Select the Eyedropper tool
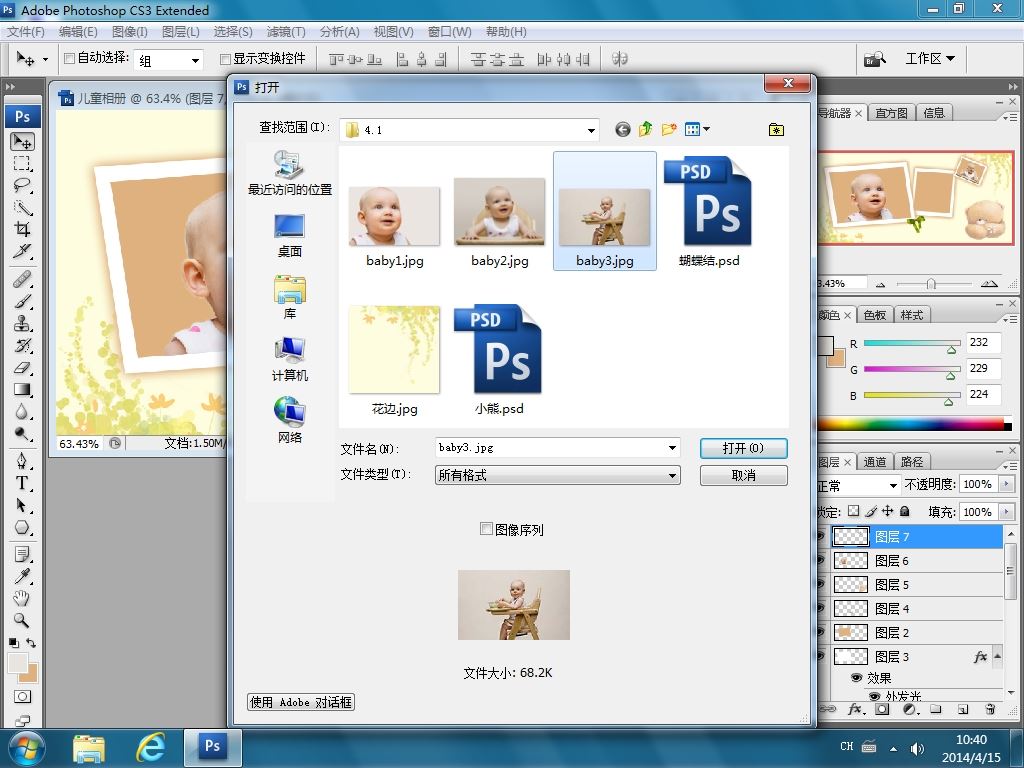Image resolution: width=1024 pixels, height=768 pixels. (x=22, y=576)
